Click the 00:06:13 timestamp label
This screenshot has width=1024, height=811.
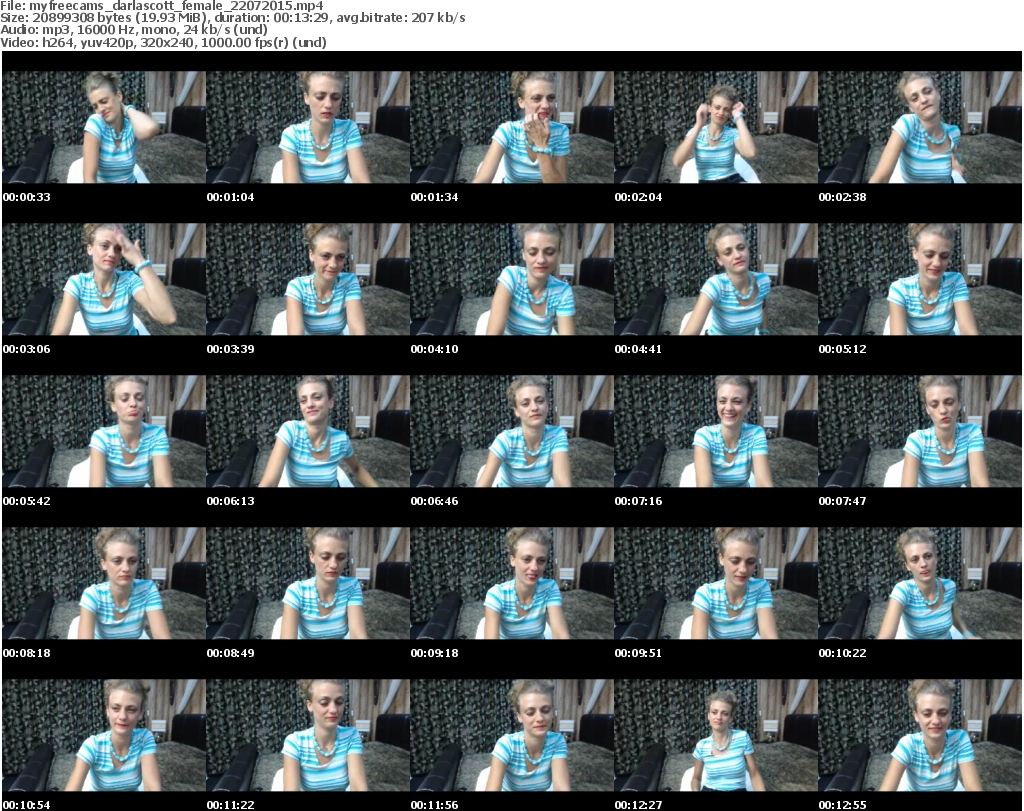click(231, 501)
